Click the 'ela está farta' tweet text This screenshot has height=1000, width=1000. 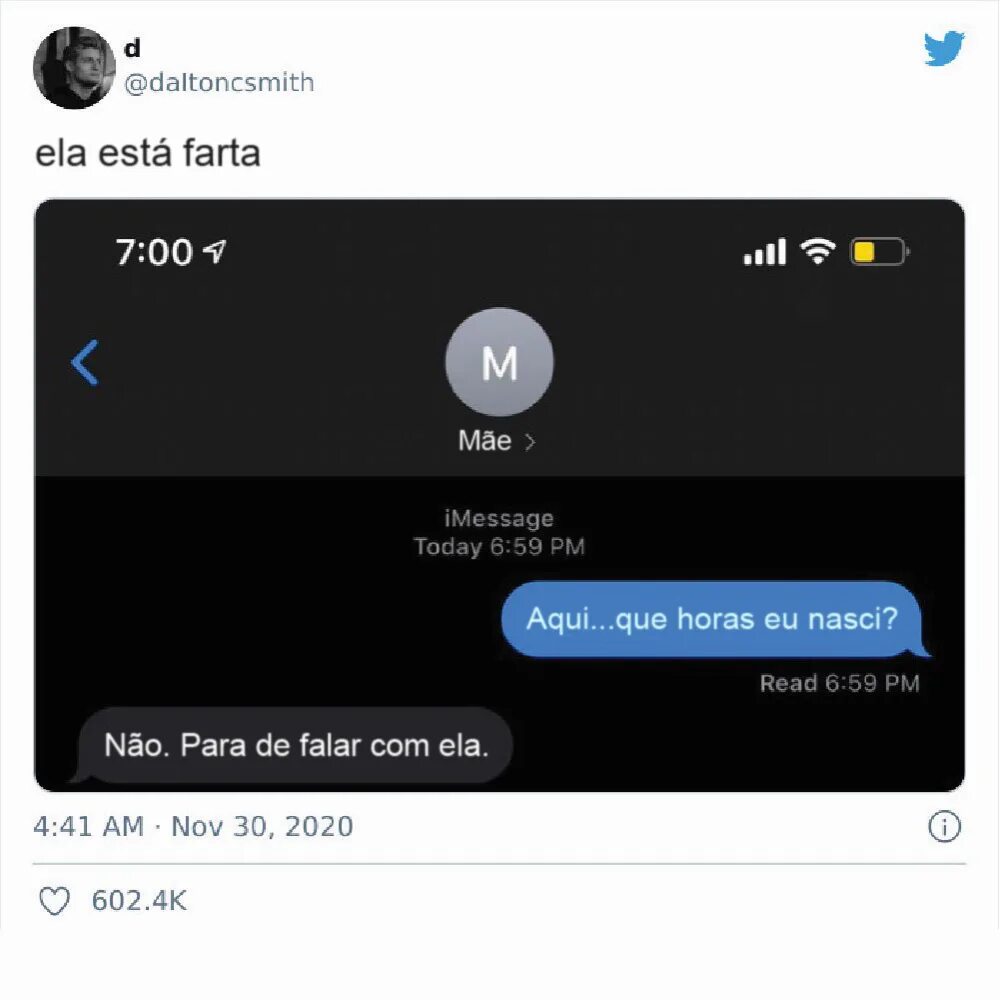(x=148, y=153)
